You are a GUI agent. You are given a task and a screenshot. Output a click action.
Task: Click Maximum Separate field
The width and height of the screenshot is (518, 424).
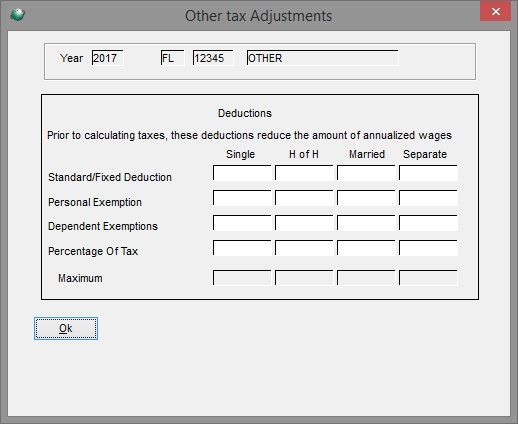[428, 278]
